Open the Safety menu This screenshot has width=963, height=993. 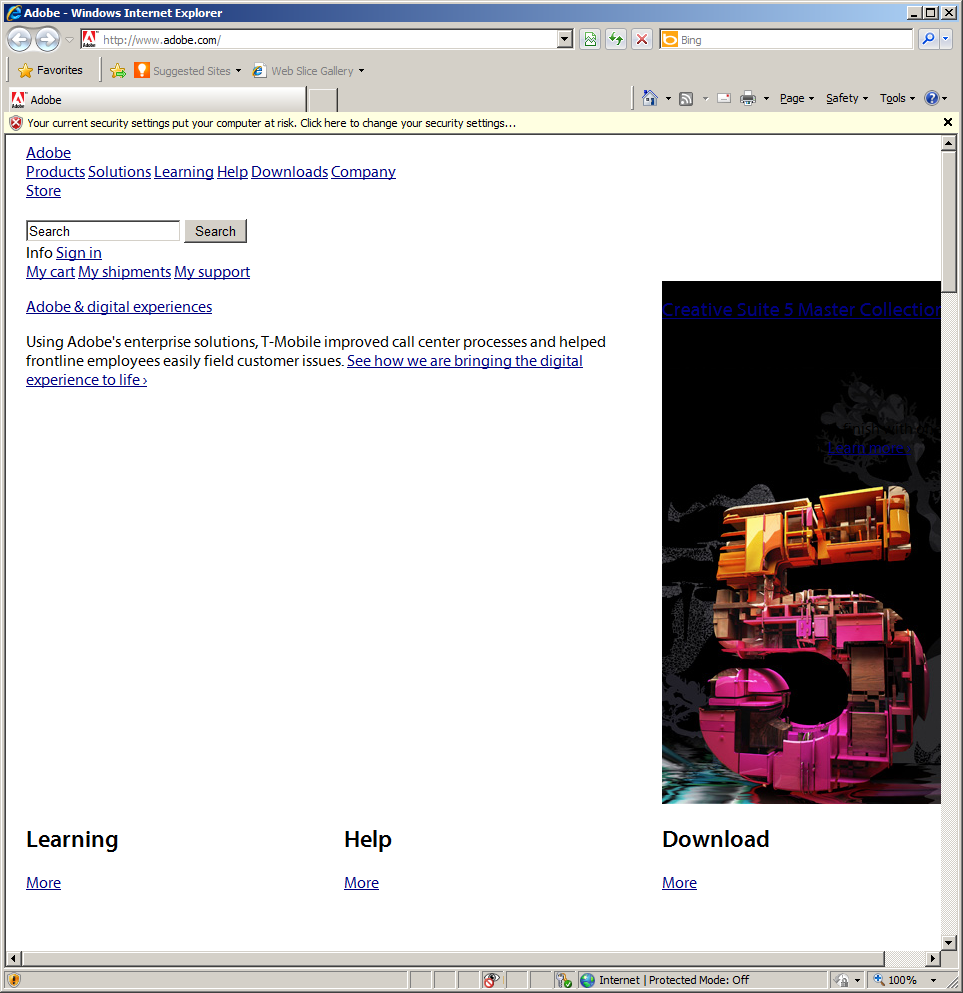(847, 98)
